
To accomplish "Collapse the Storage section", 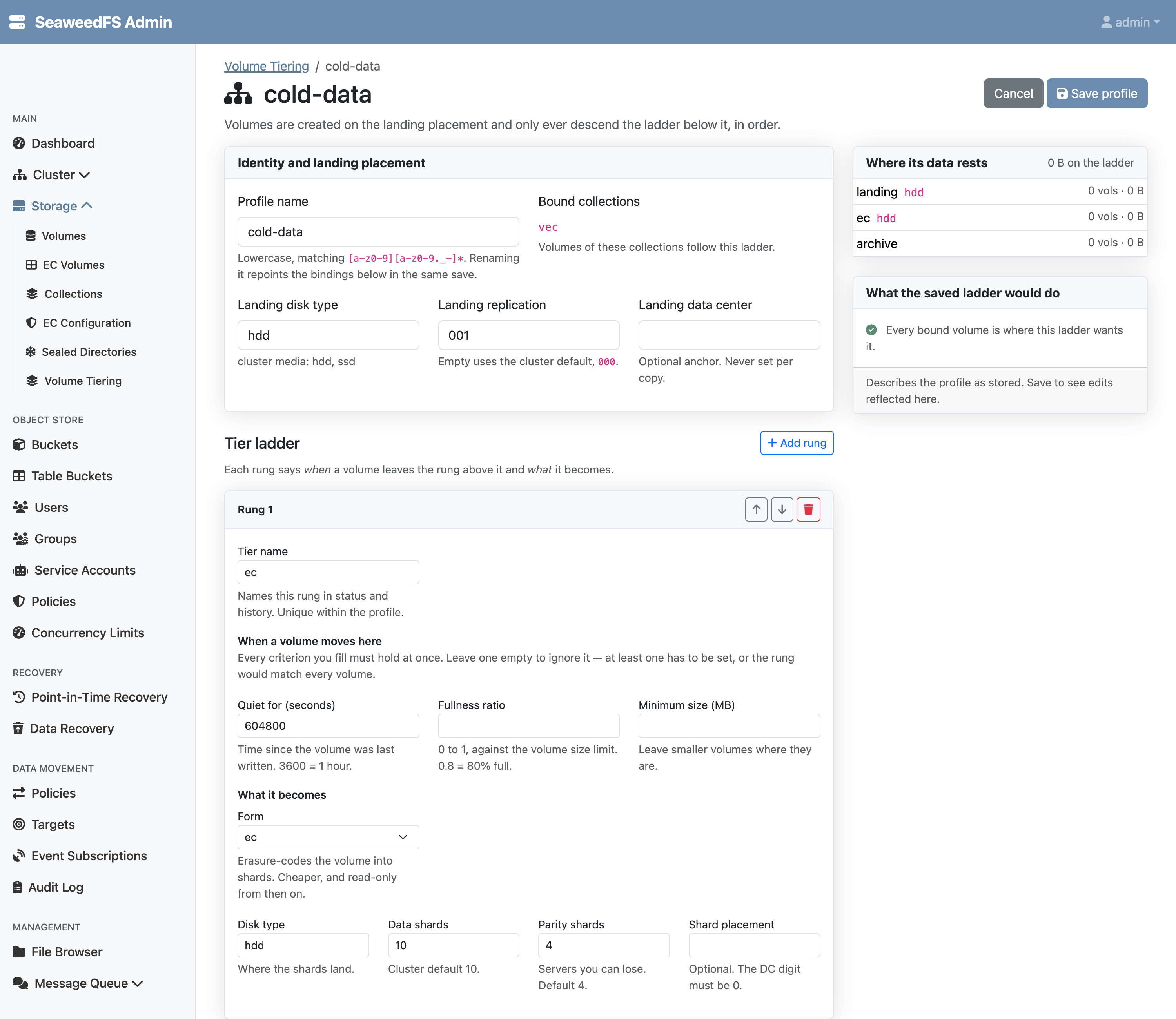I will 52,206.
